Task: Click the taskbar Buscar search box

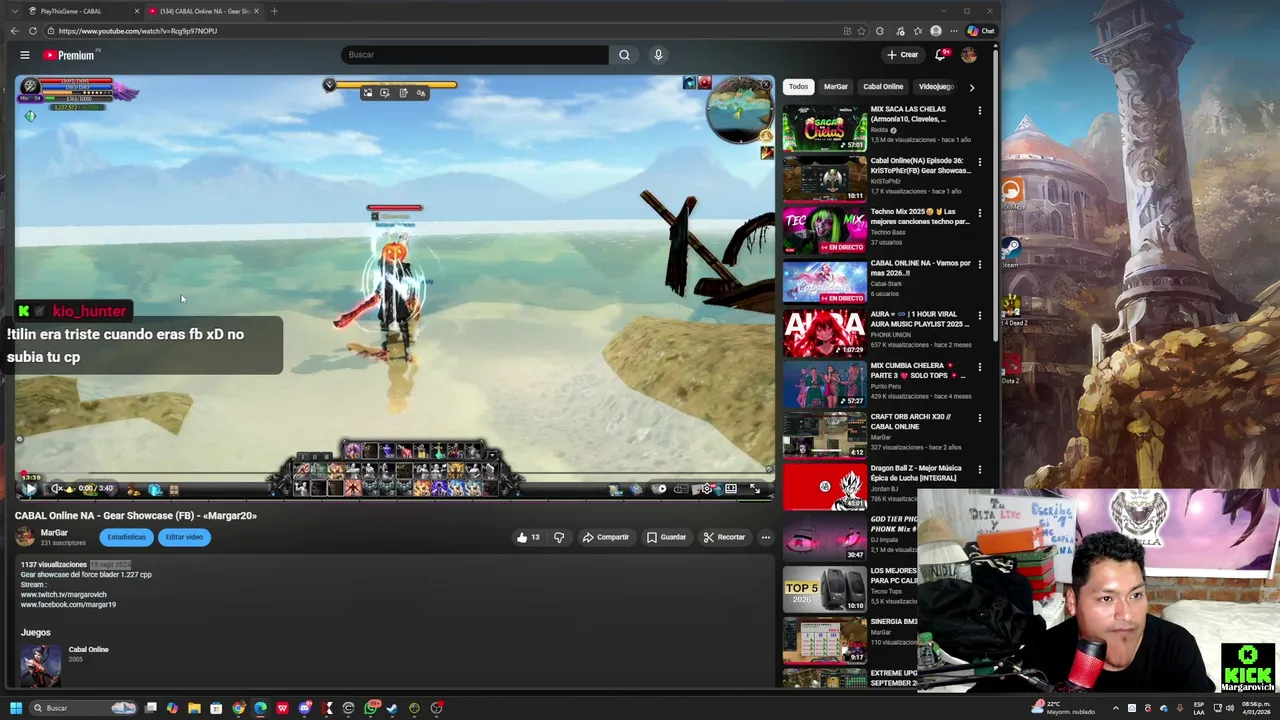Action: 84,708
